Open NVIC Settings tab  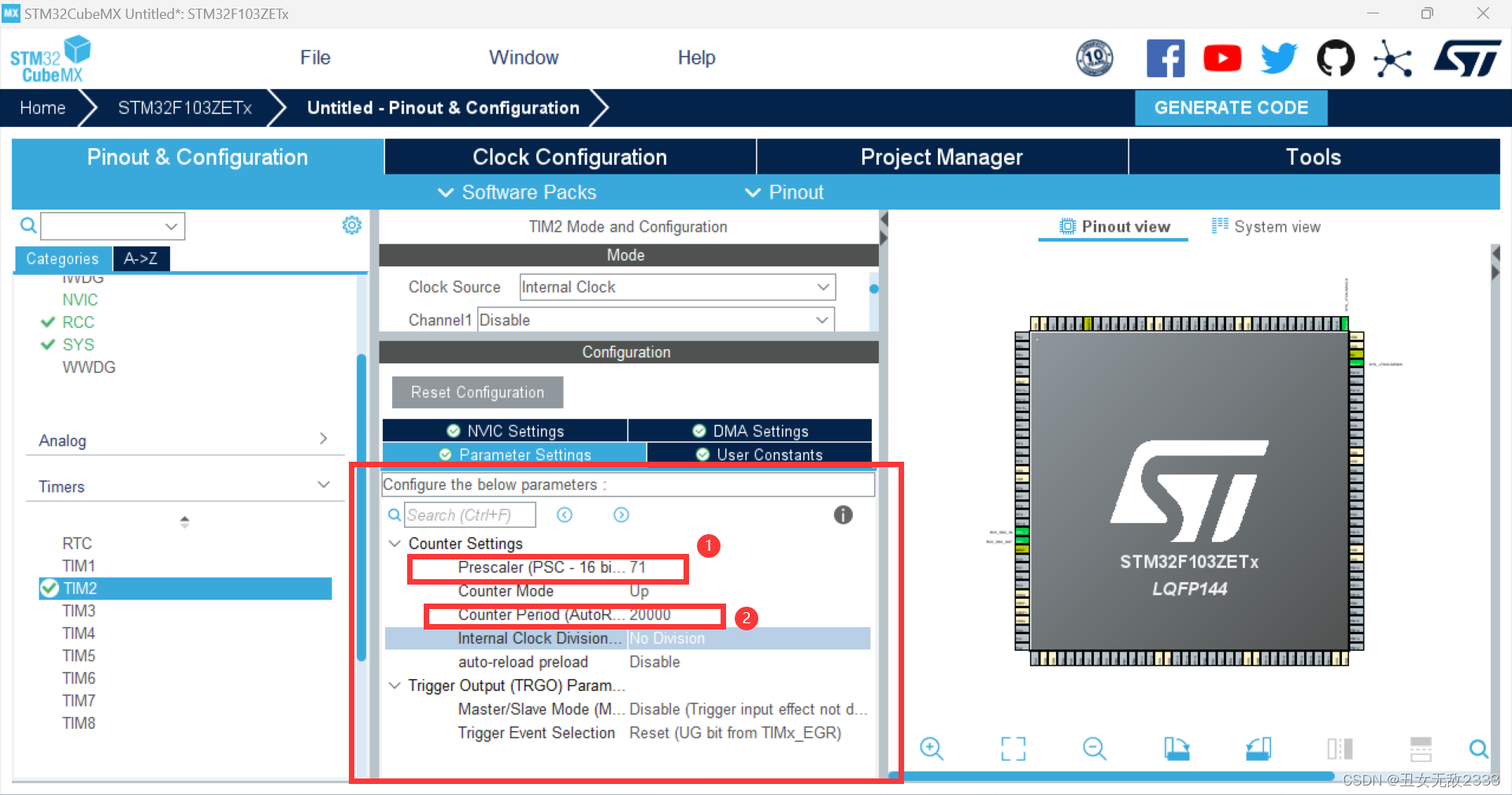pos(505,431)
